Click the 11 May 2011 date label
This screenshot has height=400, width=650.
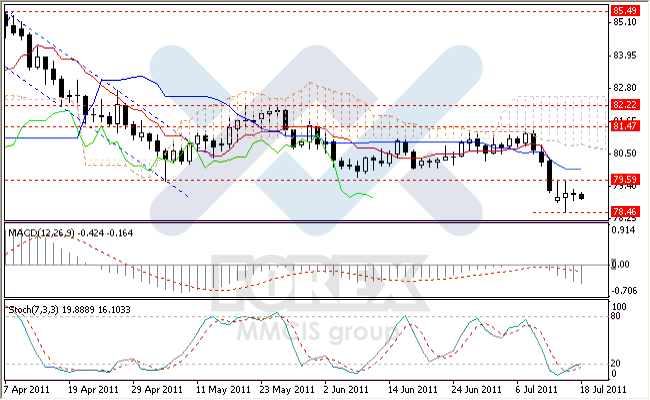point(223,390)
